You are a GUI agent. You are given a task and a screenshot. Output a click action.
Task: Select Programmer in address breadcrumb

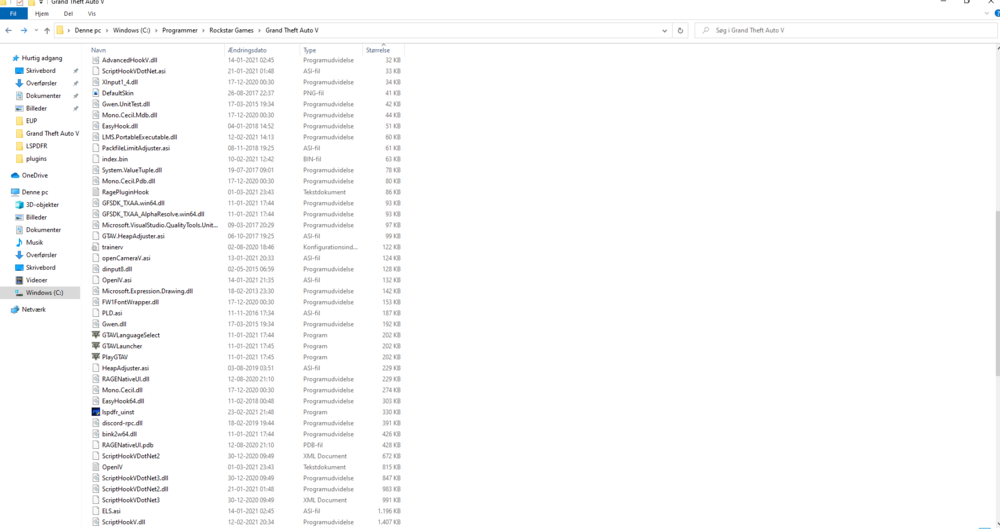coord(180,31)
